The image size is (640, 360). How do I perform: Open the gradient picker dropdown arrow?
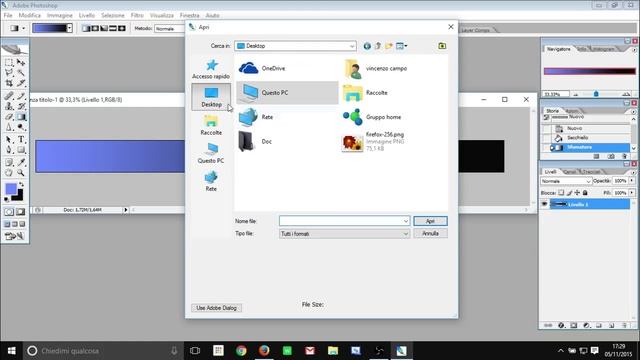70,28
